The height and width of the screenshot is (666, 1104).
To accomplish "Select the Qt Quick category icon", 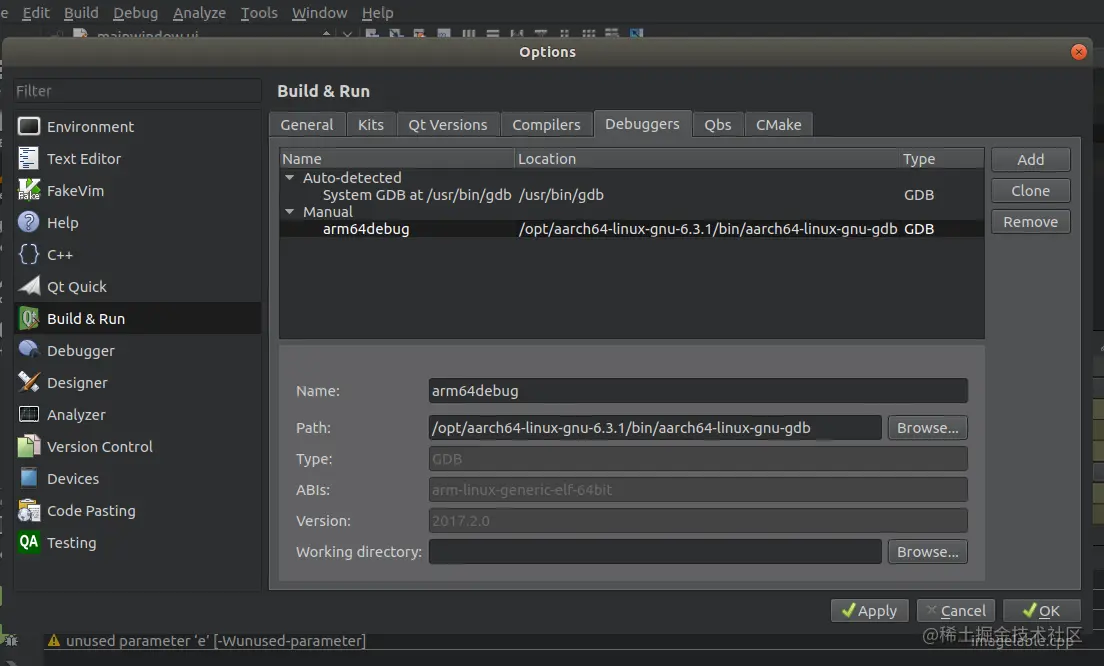I will 29,287.
